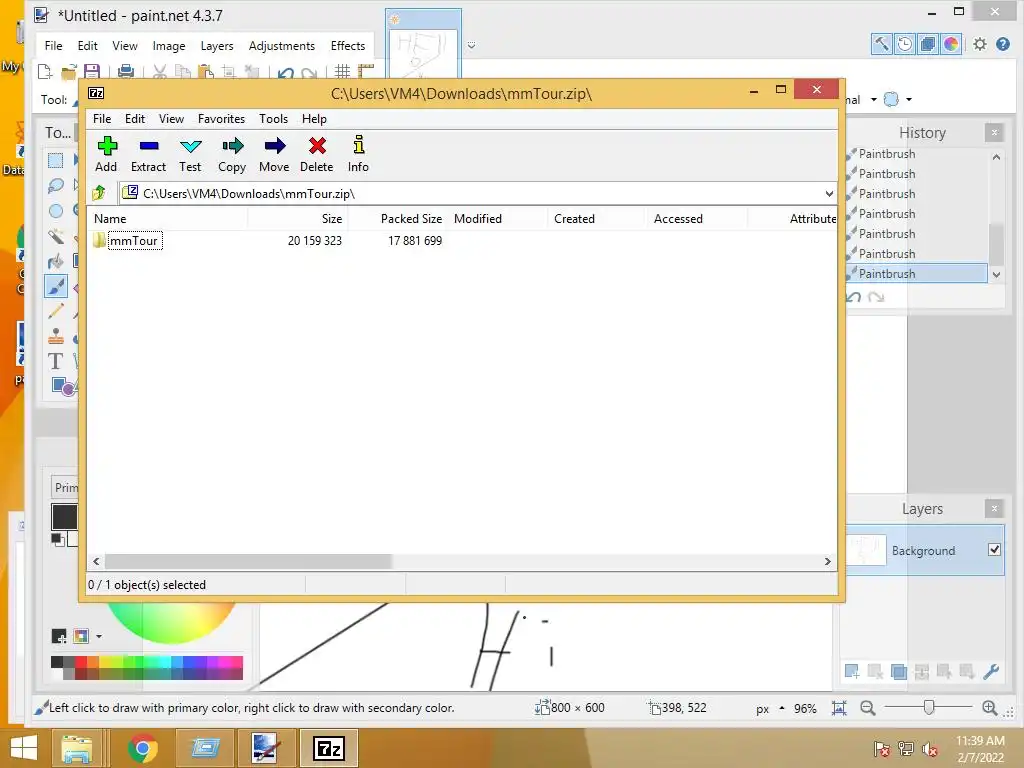Screen dimensions: 1024x768
Task: Toggle the History window button
Action: pos(904,44)
